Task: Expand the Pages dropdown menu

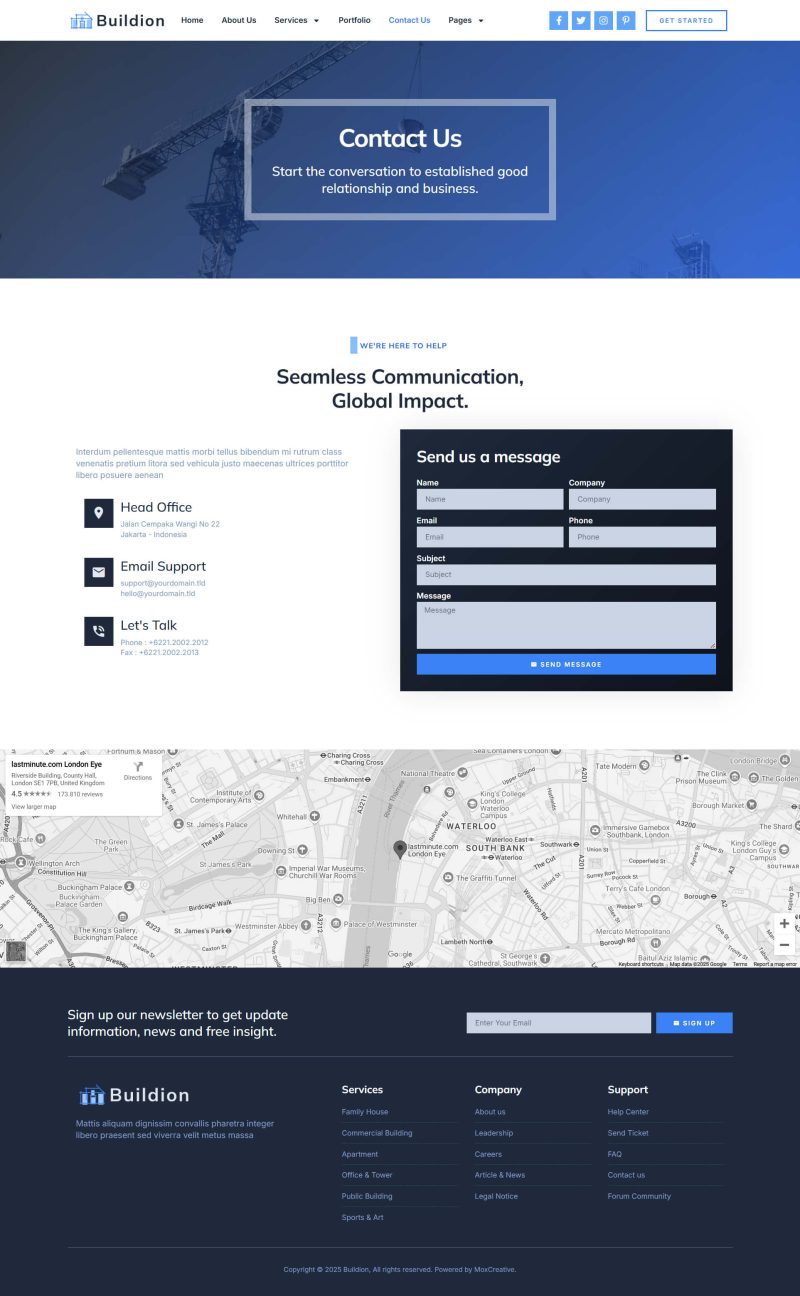Action: 465,20
